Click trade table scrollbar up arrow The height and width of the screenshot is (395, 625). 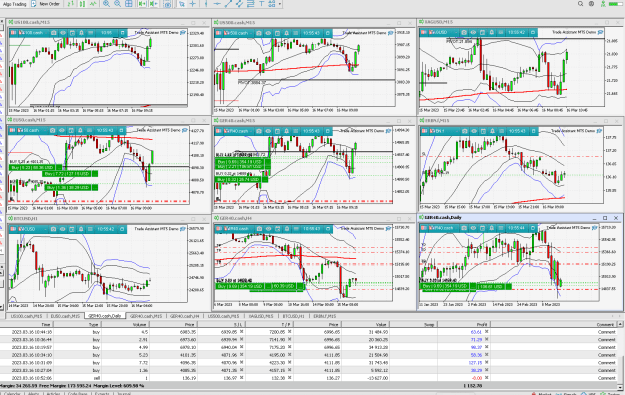(x=621, y=324)
